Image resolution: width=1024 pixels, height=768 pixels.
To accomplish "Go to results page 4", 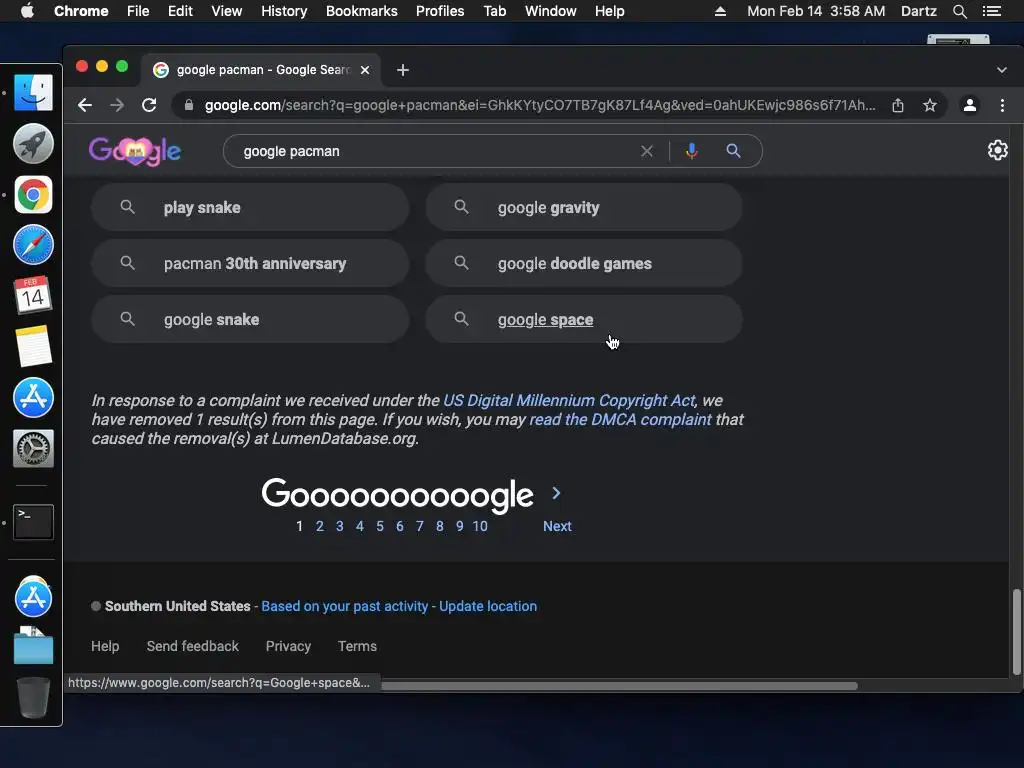I will [360, 526].
